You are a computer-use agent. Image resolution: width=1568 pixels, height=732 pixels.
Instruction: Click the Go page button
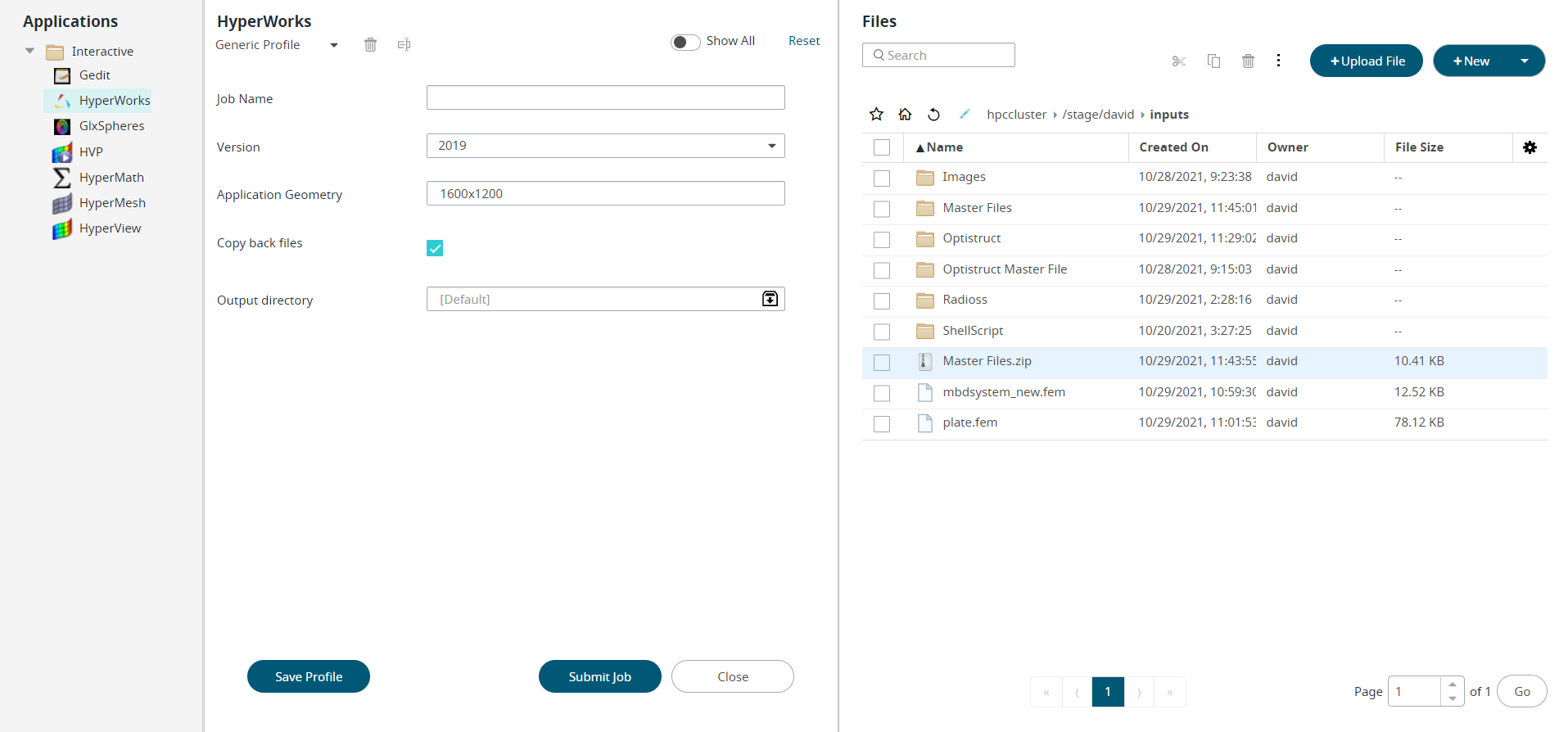point(1522,691)
